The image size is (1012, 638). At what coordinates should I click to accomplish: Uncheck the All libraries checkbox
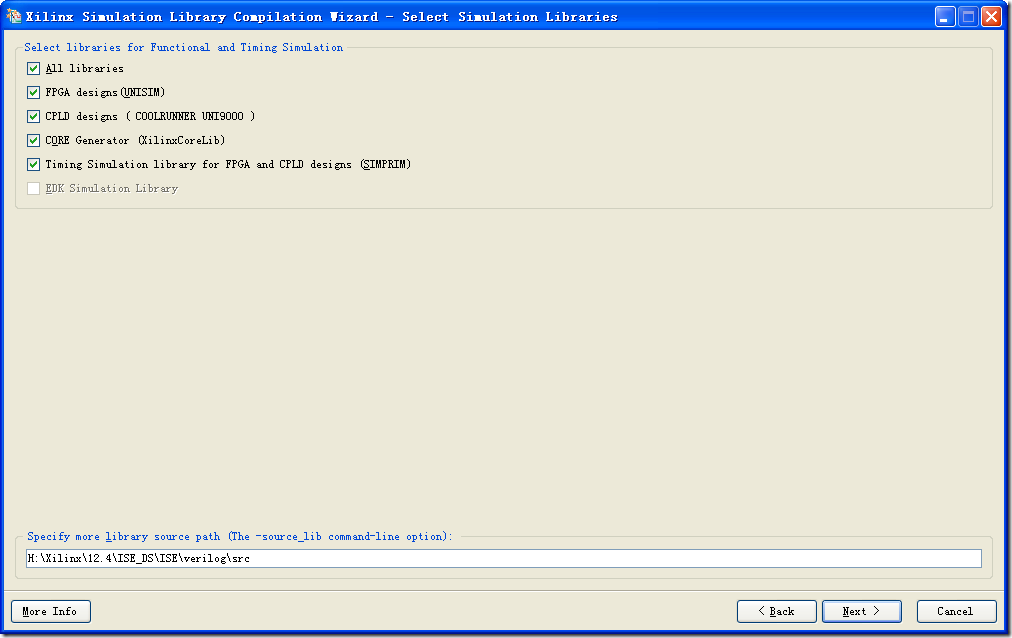pos(34,68)
